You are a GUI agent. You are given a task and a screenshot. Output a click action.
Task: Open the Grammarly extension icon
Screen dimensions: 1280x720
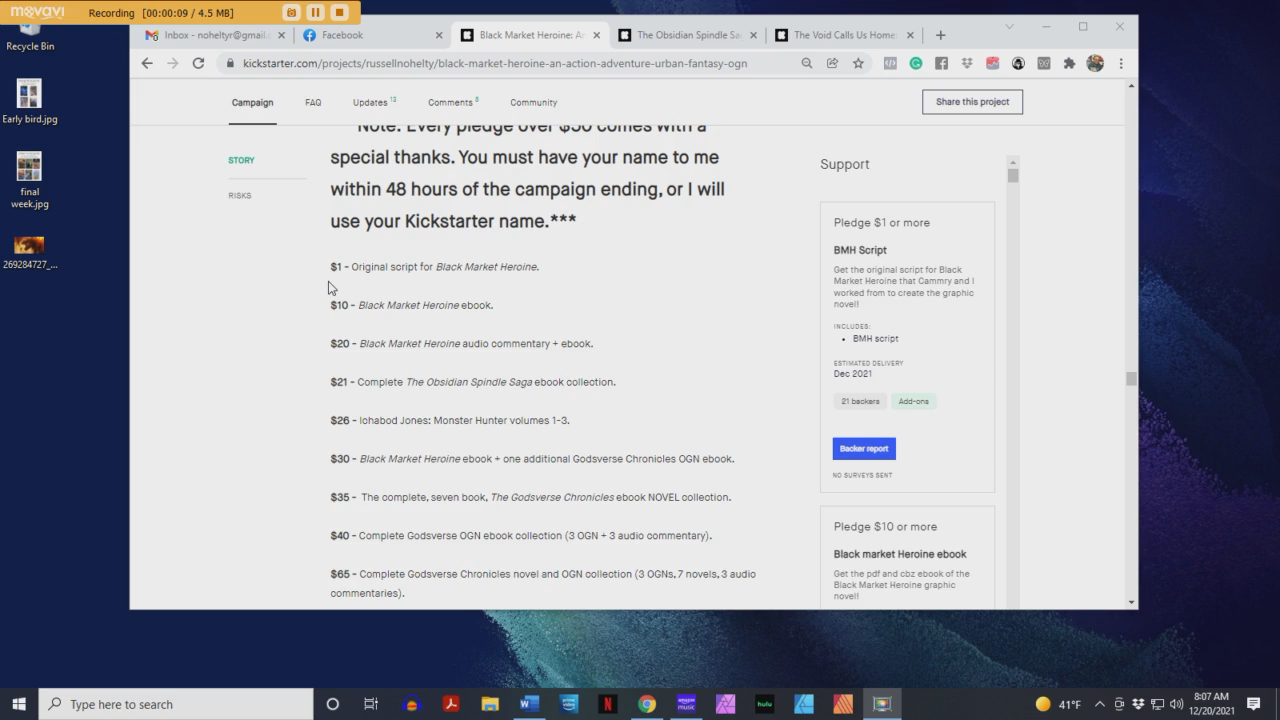point(915,63)
